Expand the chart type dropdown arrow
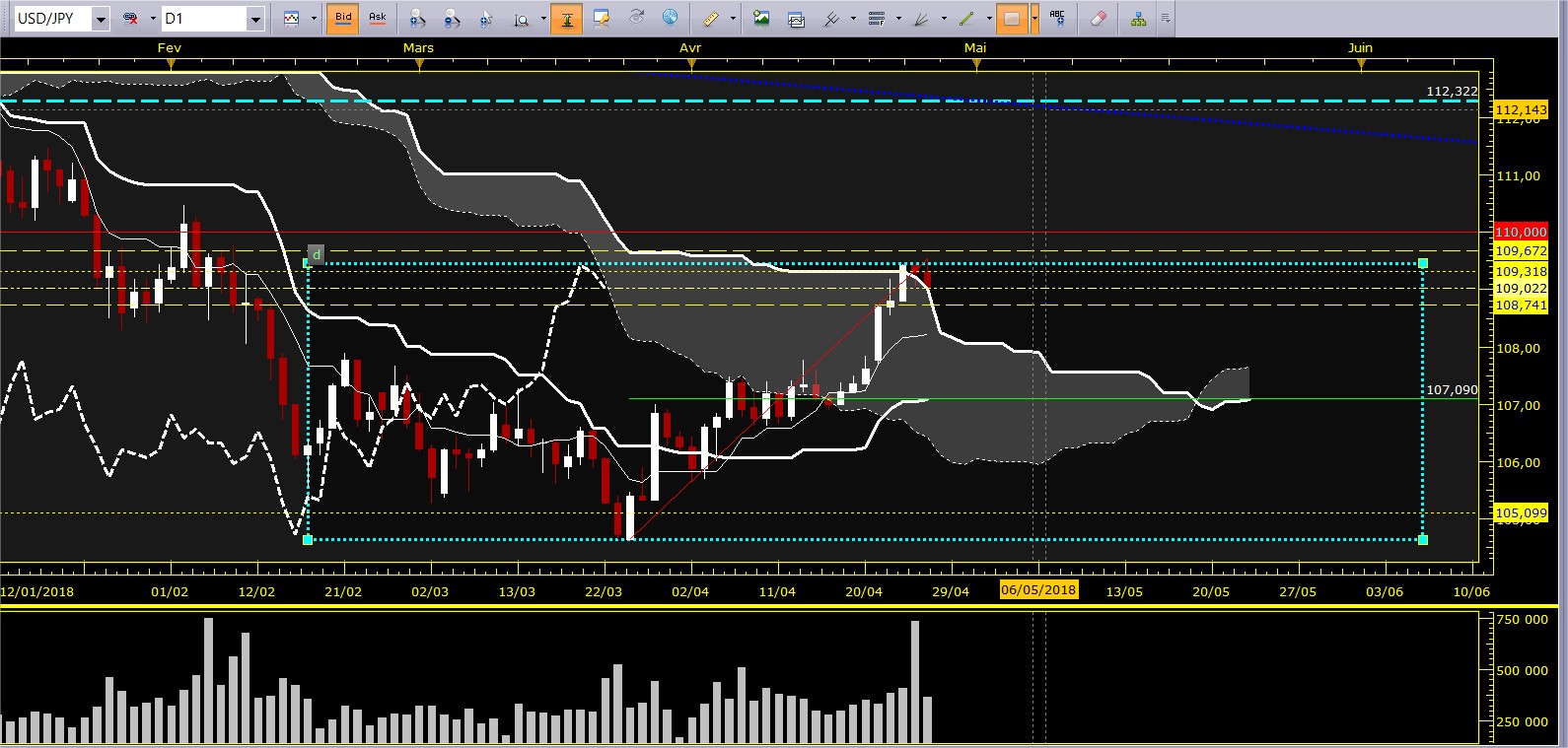This screenshot has height=748, width=1568. click(314, 19)
